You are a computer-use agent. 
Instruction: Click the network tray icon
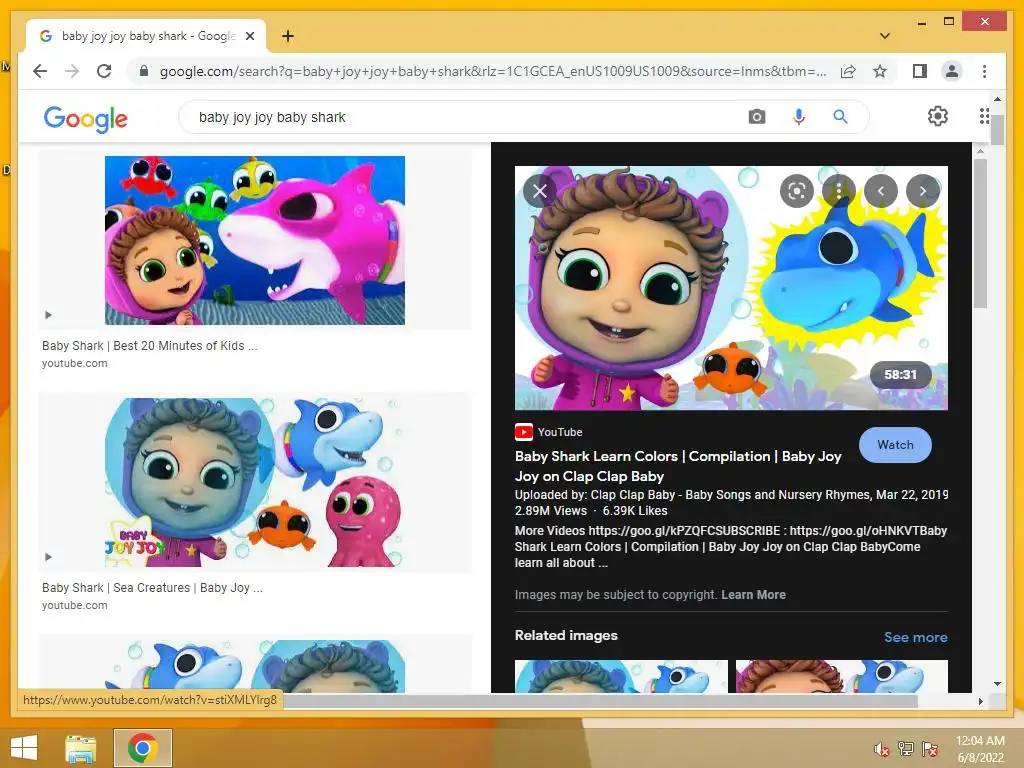coord(905,748)
